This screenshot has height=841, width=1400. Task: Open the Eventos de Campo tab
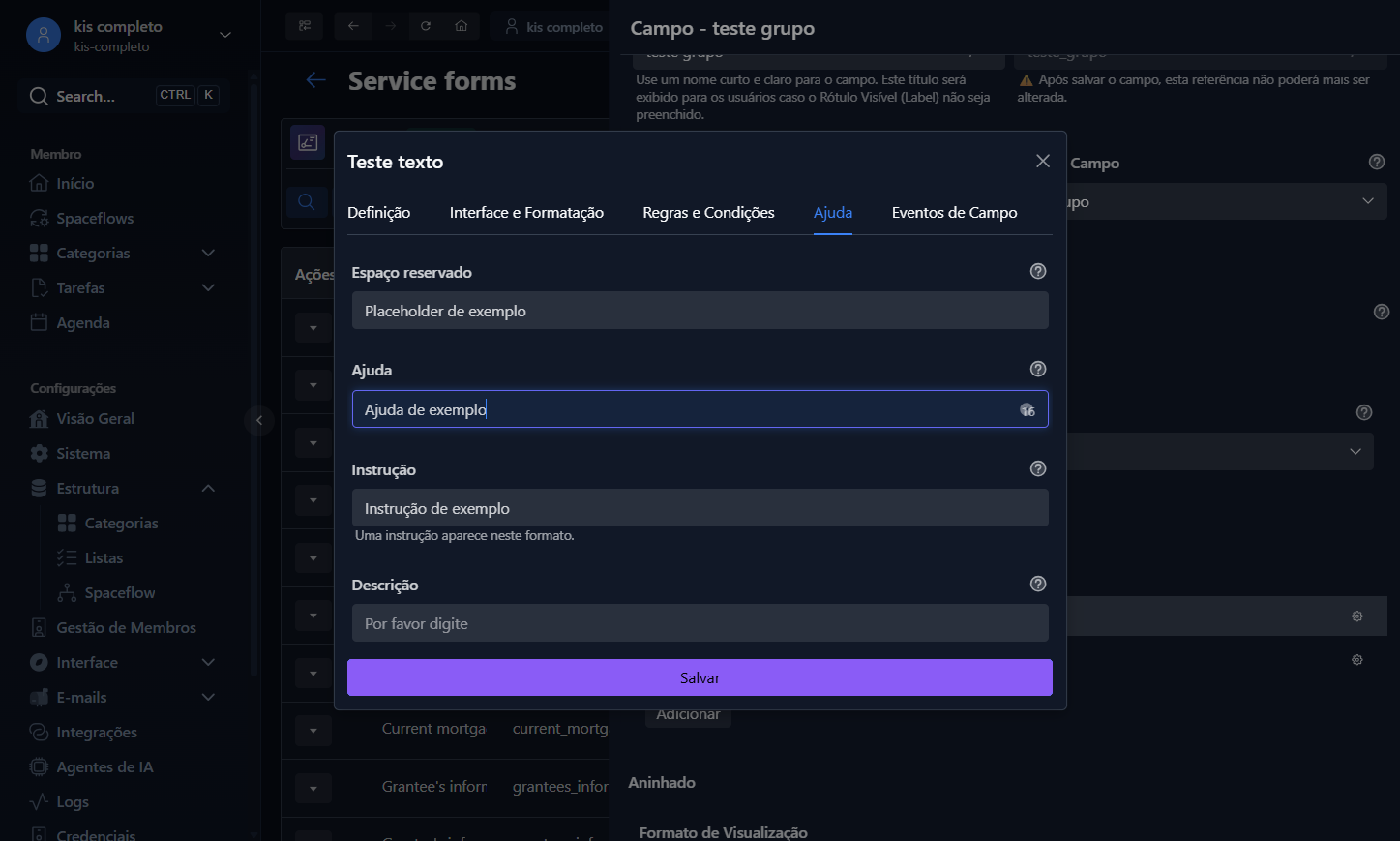pyautogui.click(x=954, y=212)
